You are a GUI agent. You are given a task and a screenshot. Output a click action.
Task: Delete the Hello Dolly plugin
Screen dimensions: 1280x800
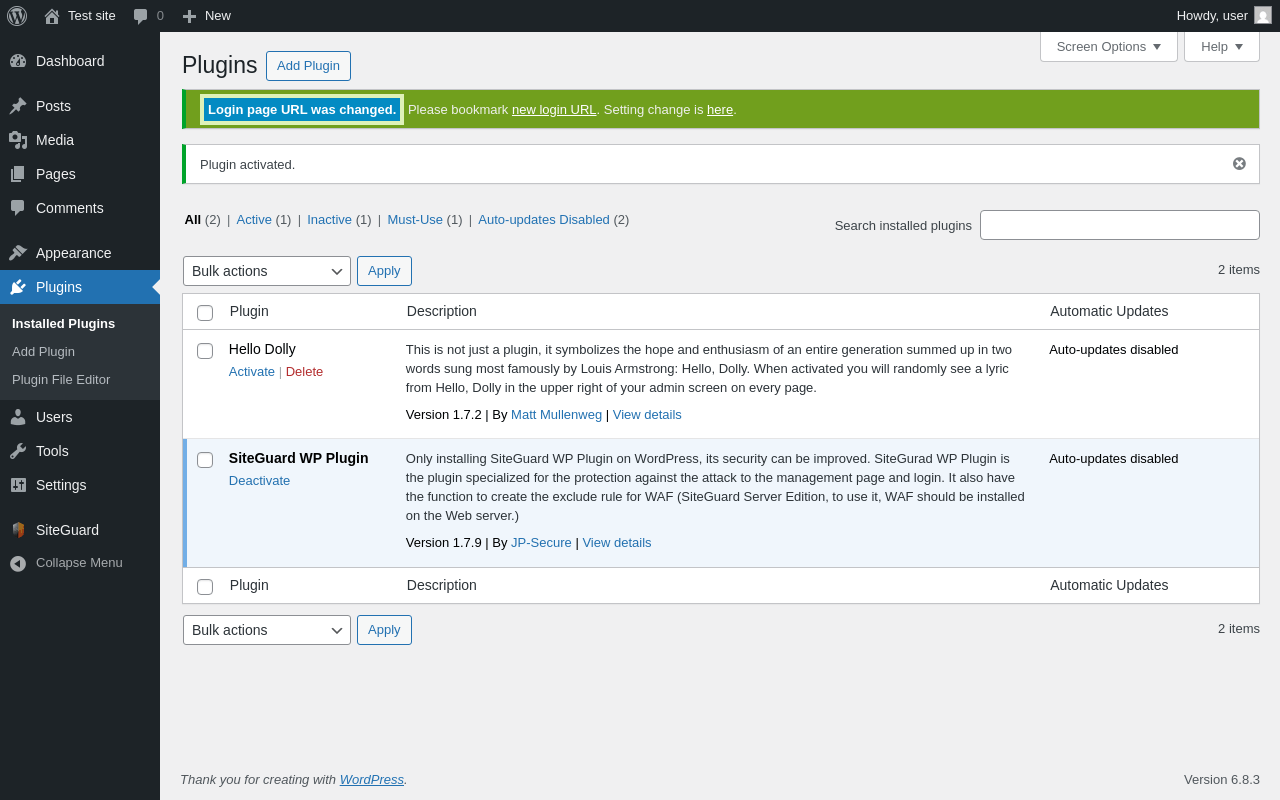pos(304,372)
